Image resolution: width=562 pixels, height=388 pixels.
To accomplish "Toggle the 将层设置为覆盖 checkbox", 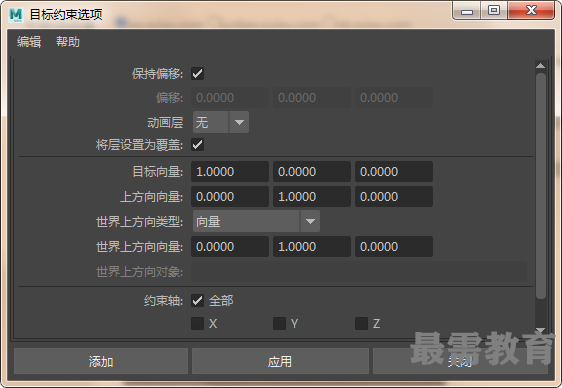I will tap(197, 145).
